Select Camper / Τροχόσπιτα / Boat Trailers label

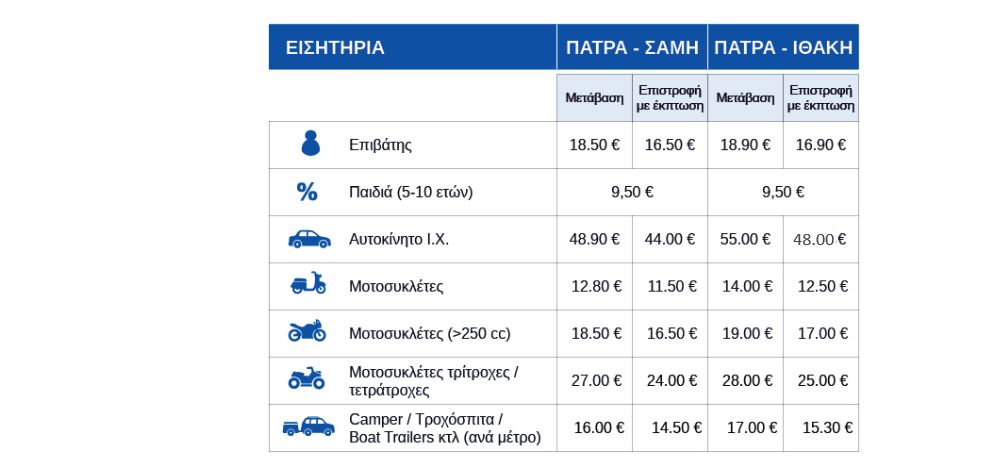[445, 428]
